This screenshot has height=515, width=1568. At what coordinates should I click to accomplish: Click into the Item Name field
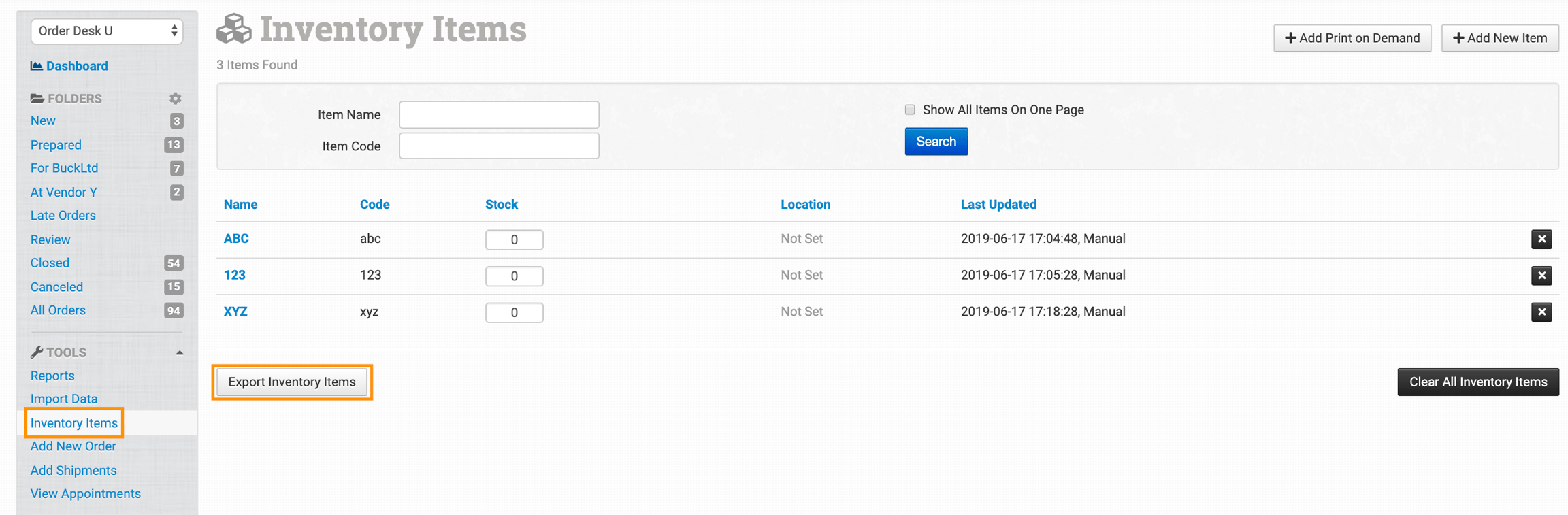click(499, 115)
